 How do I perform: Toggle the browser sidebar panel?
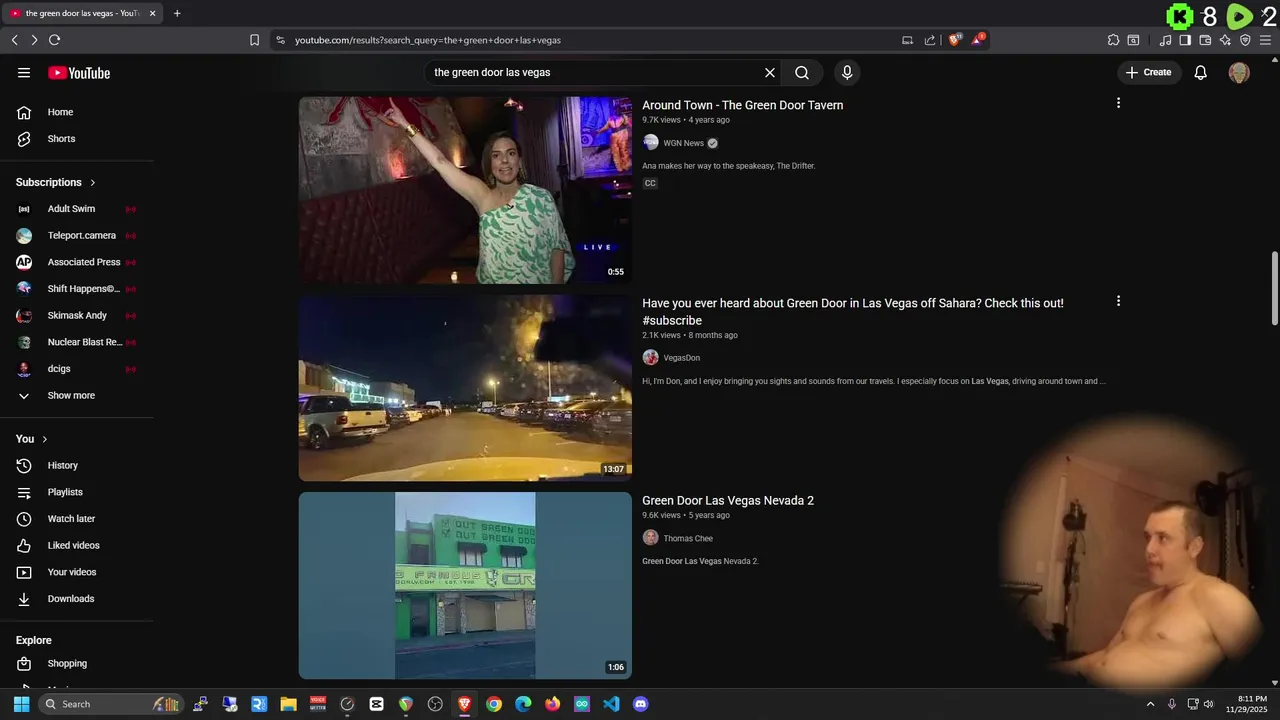[x=1185, y=40]
